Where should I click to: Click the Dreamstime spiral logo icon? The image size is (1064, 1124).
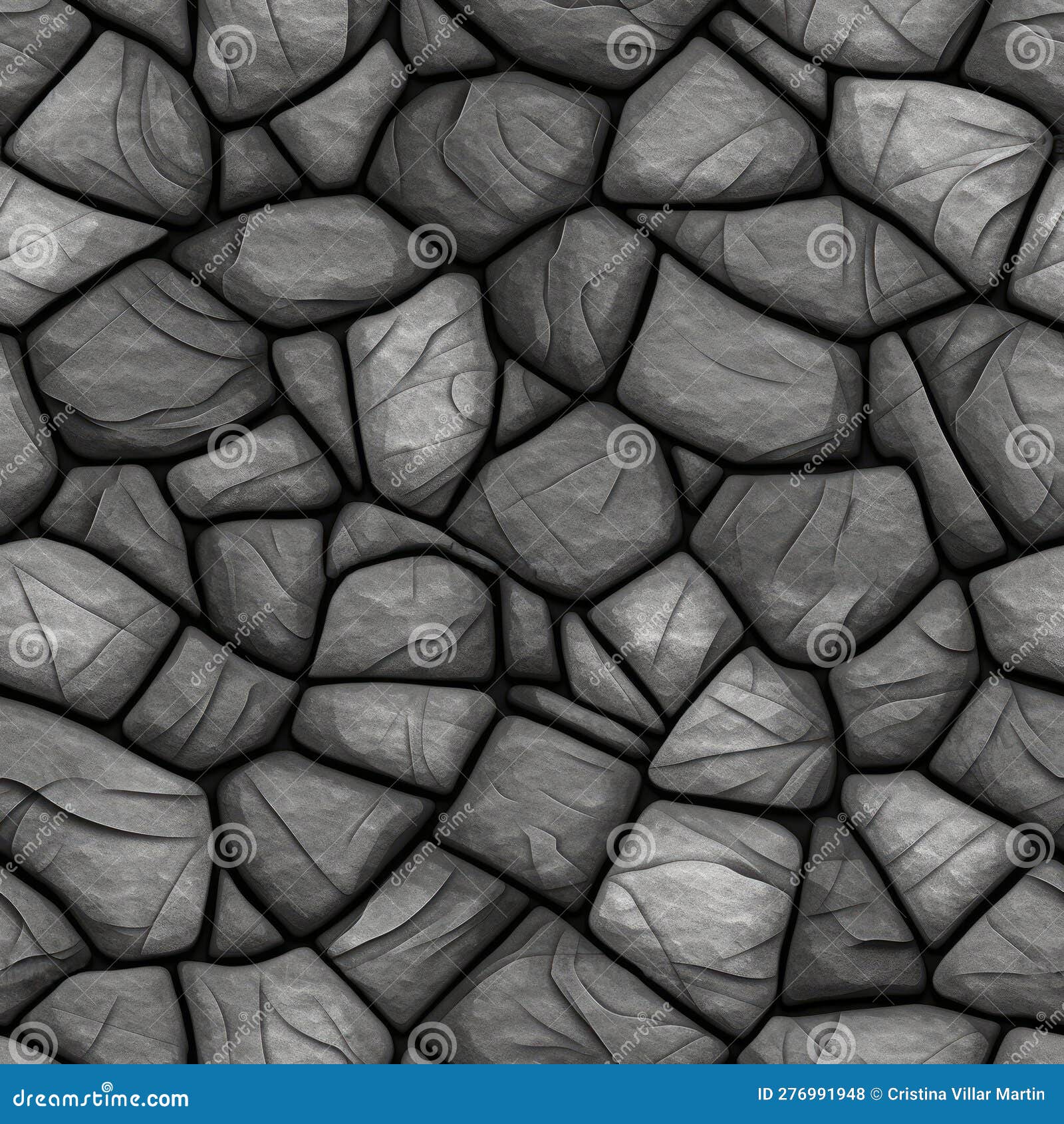pos(106,1085)
